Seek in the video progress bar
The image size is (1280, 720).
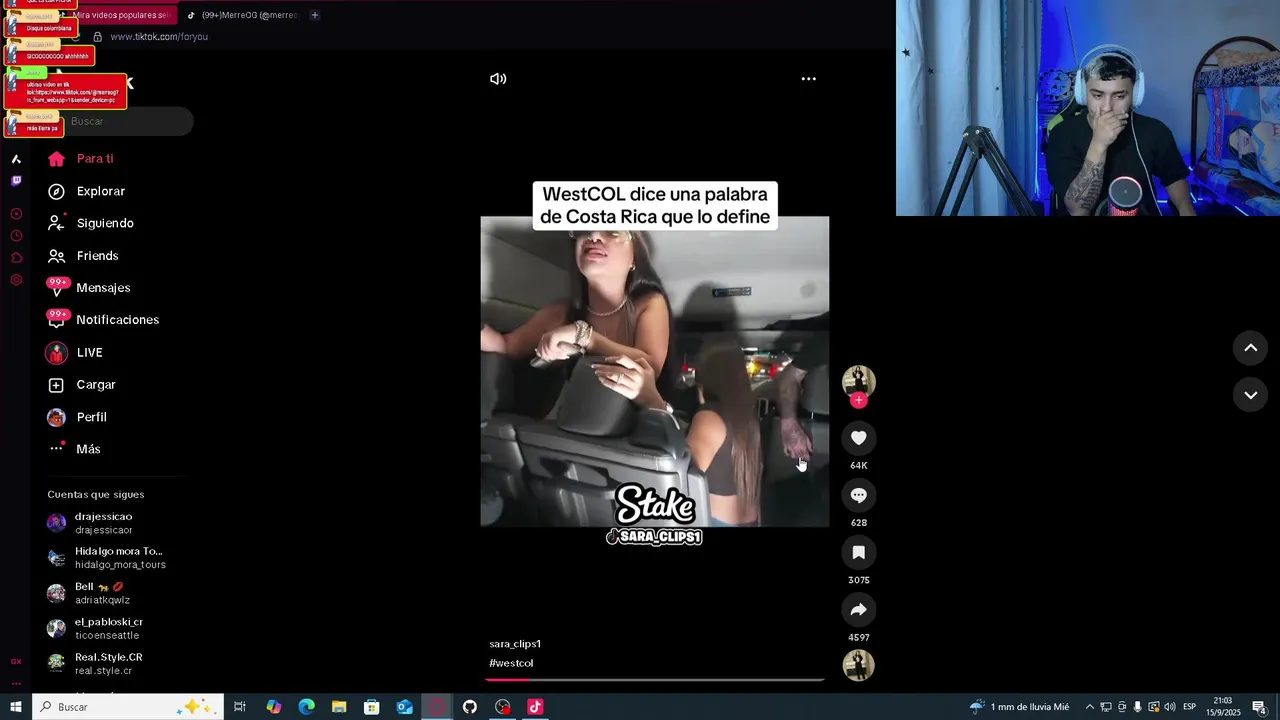tap(655, 679)
